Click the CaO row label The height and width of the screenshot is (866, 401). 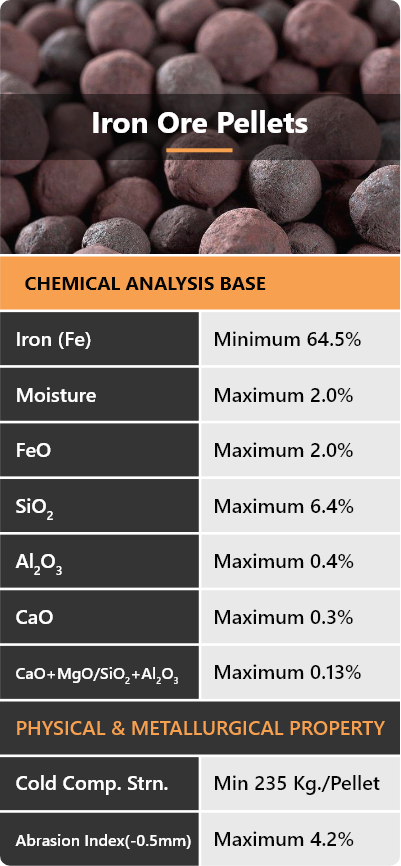pyautogui.click(x=35, y=617)
